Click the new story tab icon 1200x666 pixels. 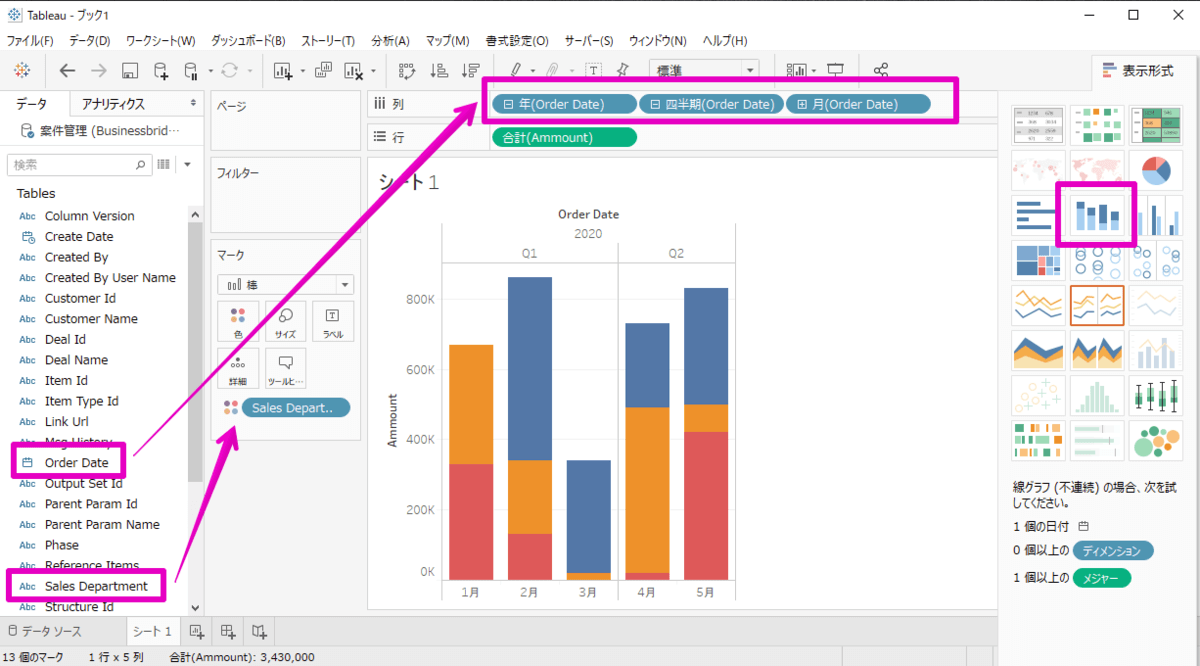[x=260, y=631]
